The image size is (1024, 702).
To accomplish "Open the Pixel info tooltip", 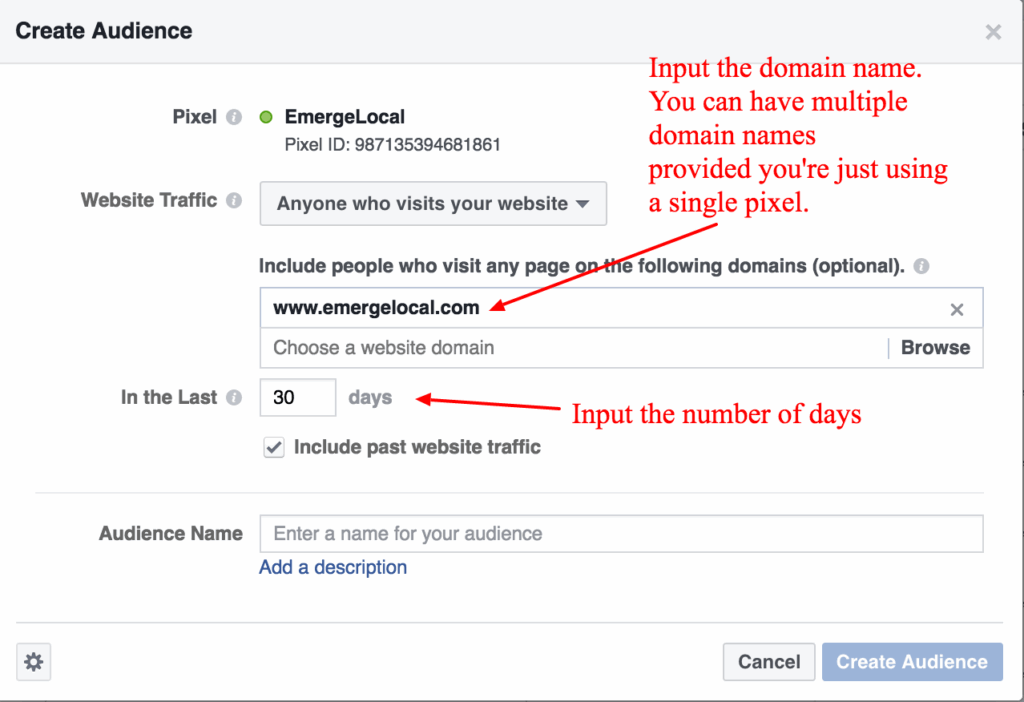I will 233,117.
